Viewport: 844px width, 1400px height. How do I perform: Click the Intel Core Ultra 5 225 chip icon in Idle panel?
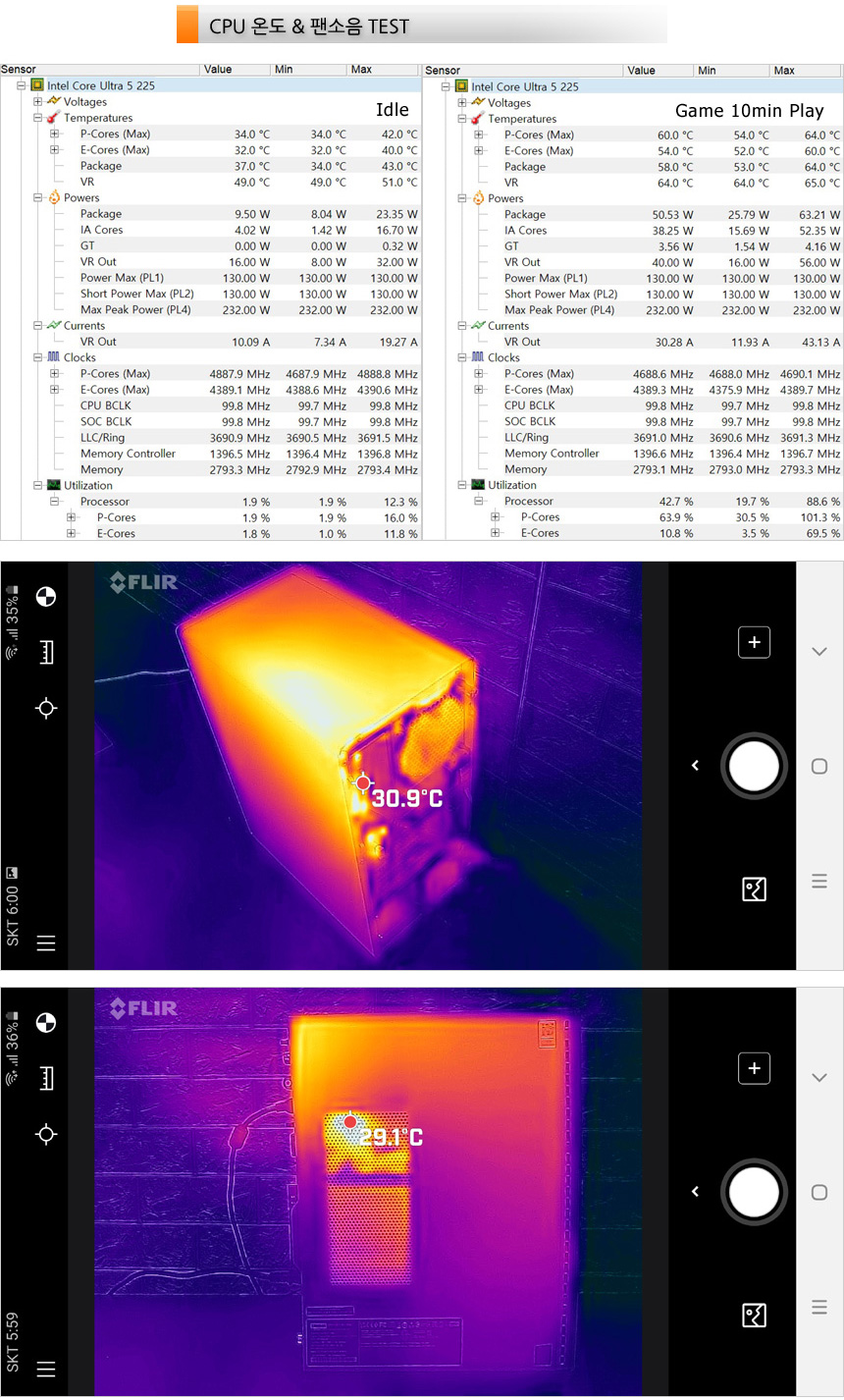[37, 85]
